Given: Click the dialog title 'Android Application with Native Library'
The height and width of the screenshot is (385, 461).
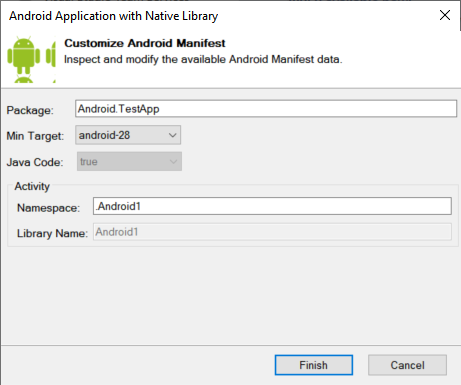Looking at the screenshot, I should click(114, 16).
